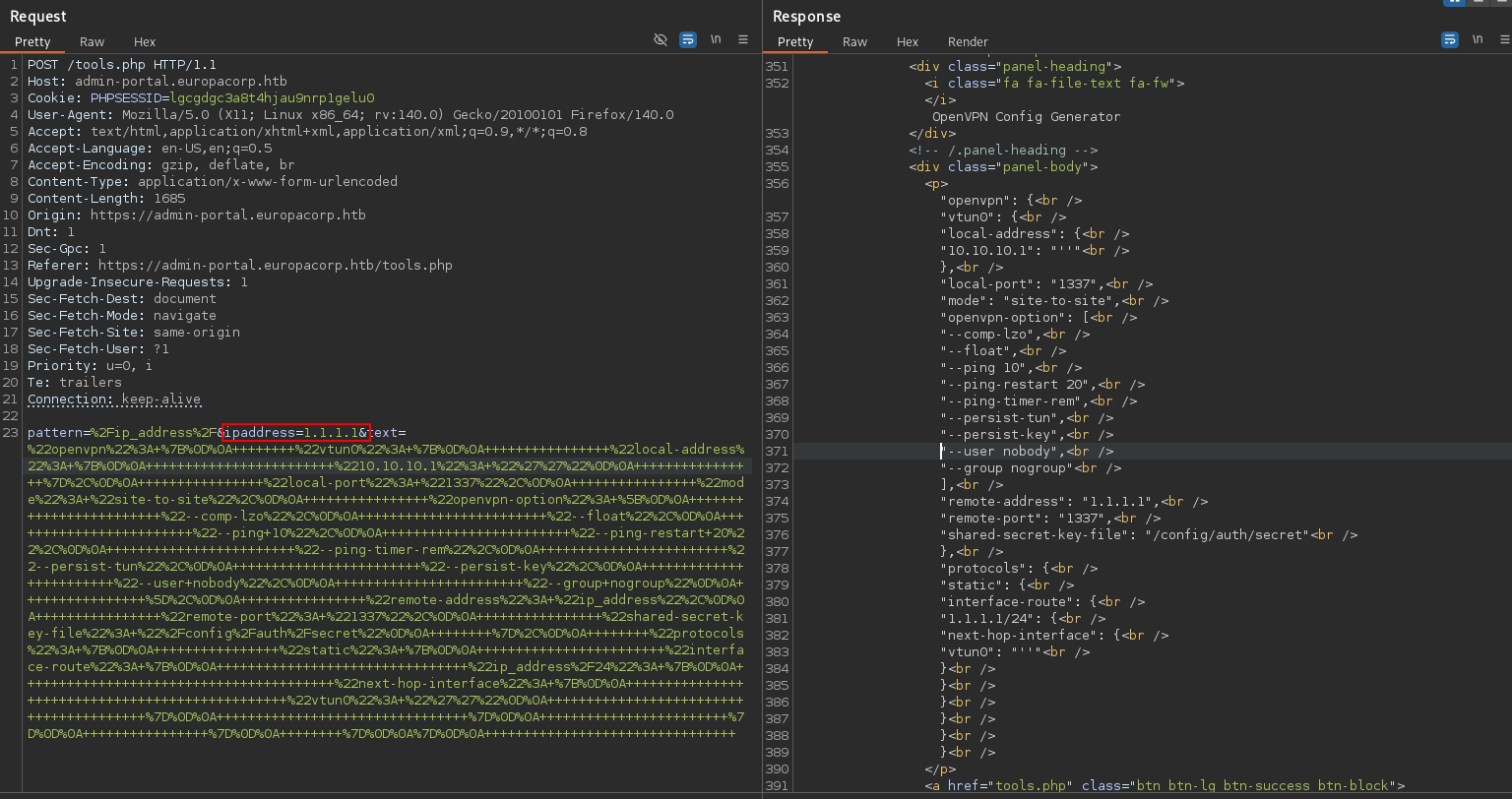
Task: Toggle \n line break display in Request panel
Action: (715, 39)
